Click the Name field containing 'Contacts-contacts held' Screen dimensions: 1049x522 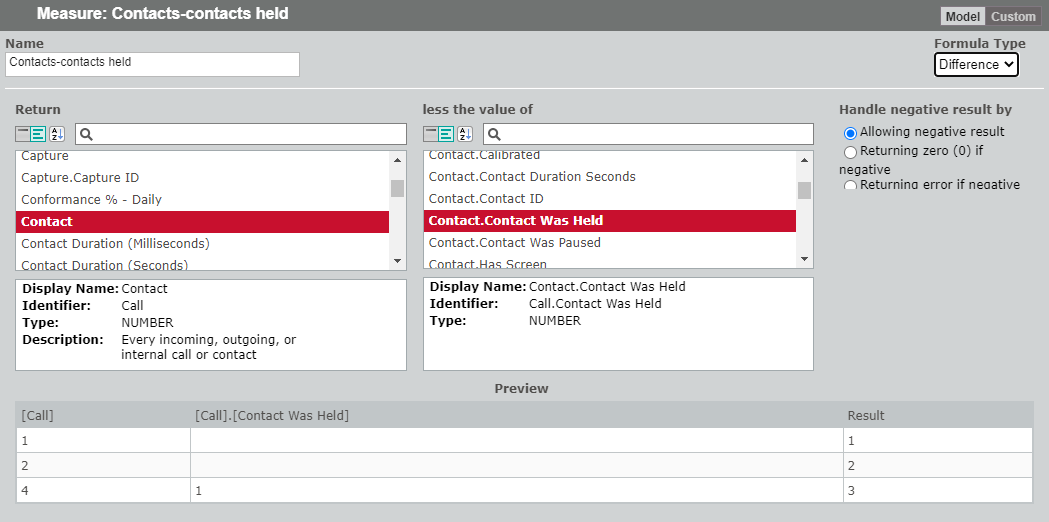pyautogui.click(x=152, y=63)
